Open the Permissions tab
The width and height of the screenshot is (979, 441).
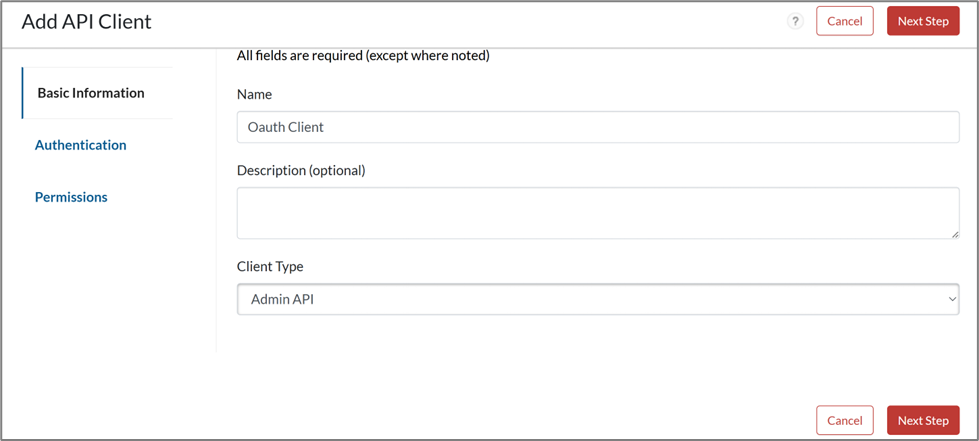point(71,197)
